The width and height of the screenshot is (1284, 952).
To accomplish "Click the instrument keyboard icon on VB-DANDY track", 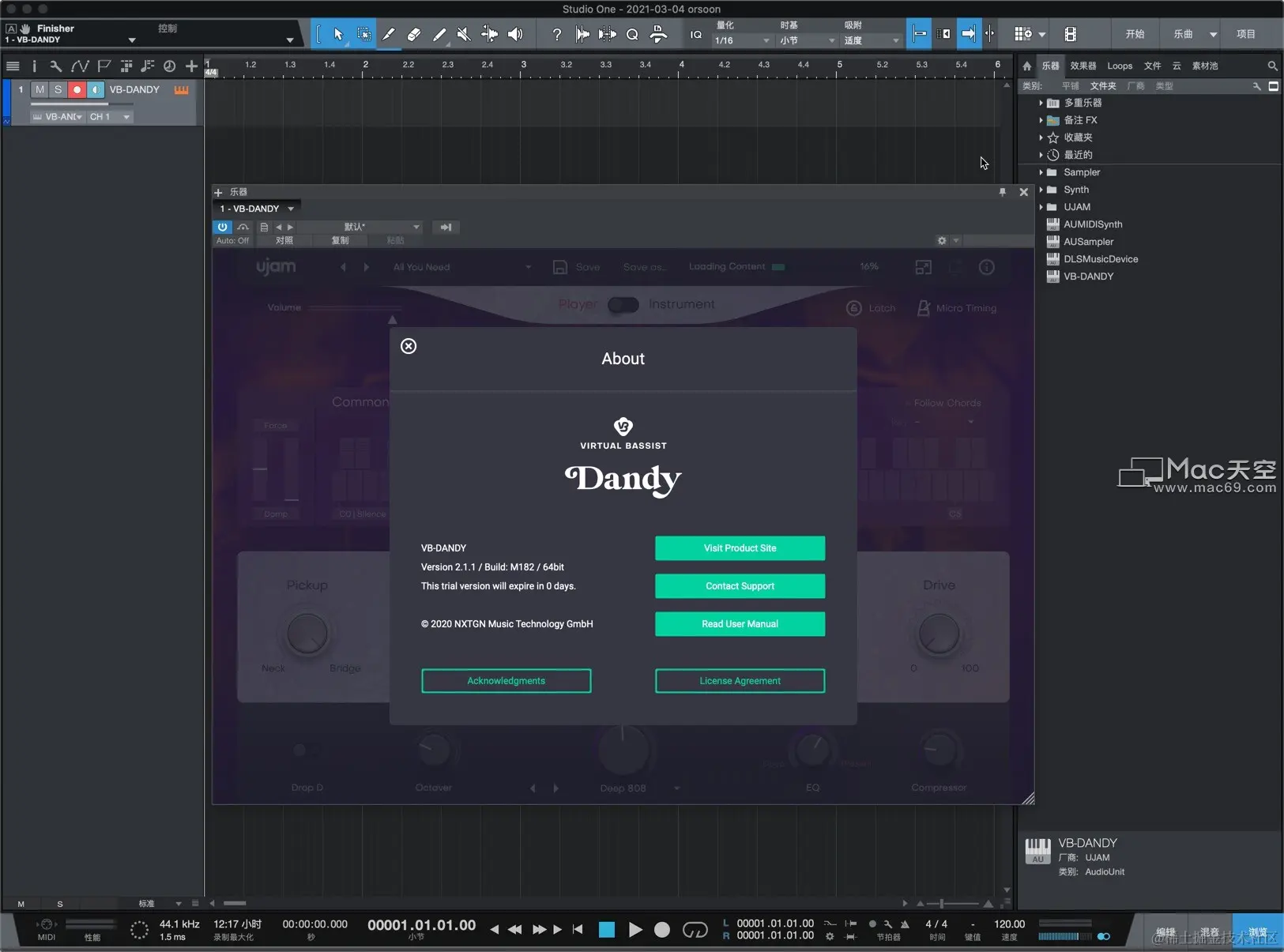I will 181,90.
